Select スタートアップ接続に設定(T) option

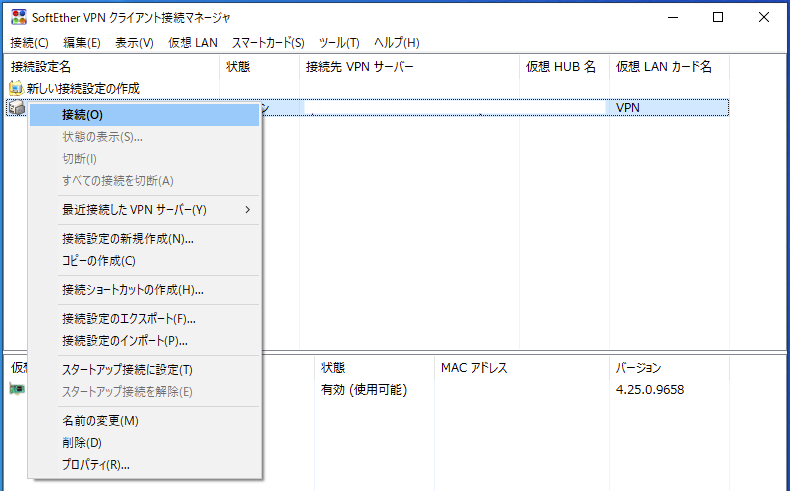(x=145, y=370)
